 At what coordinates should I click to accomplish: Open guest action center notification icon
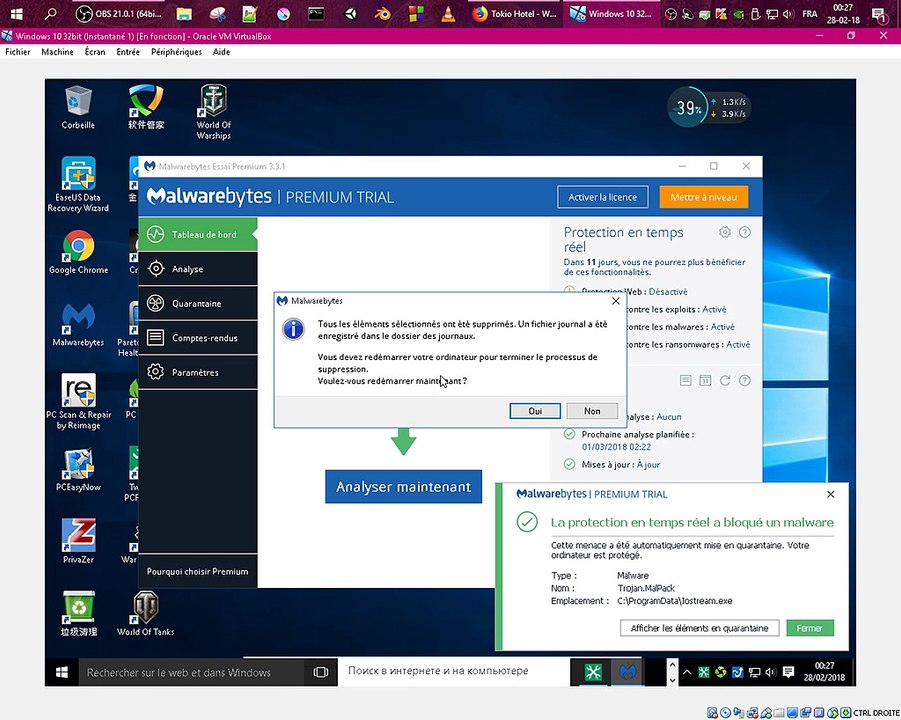pos(788,672)
